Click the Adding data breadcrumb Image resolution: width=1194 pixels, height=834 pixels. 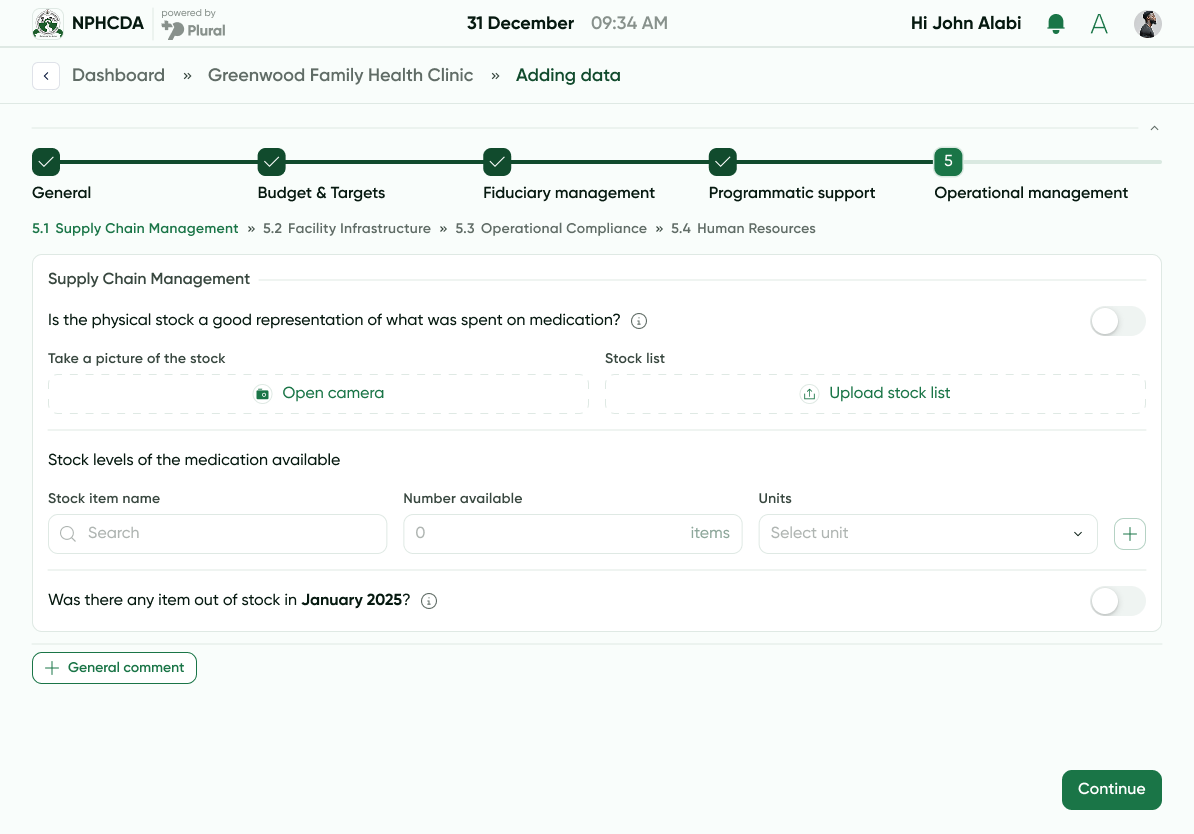(568, 75)
